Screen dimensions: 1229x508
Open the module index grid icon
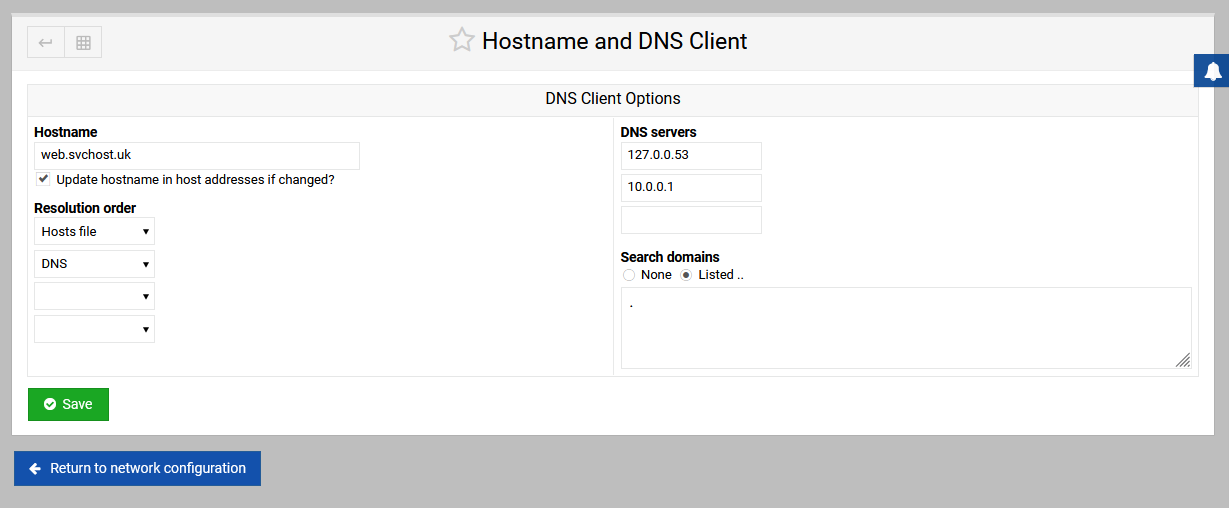[84, 42]
